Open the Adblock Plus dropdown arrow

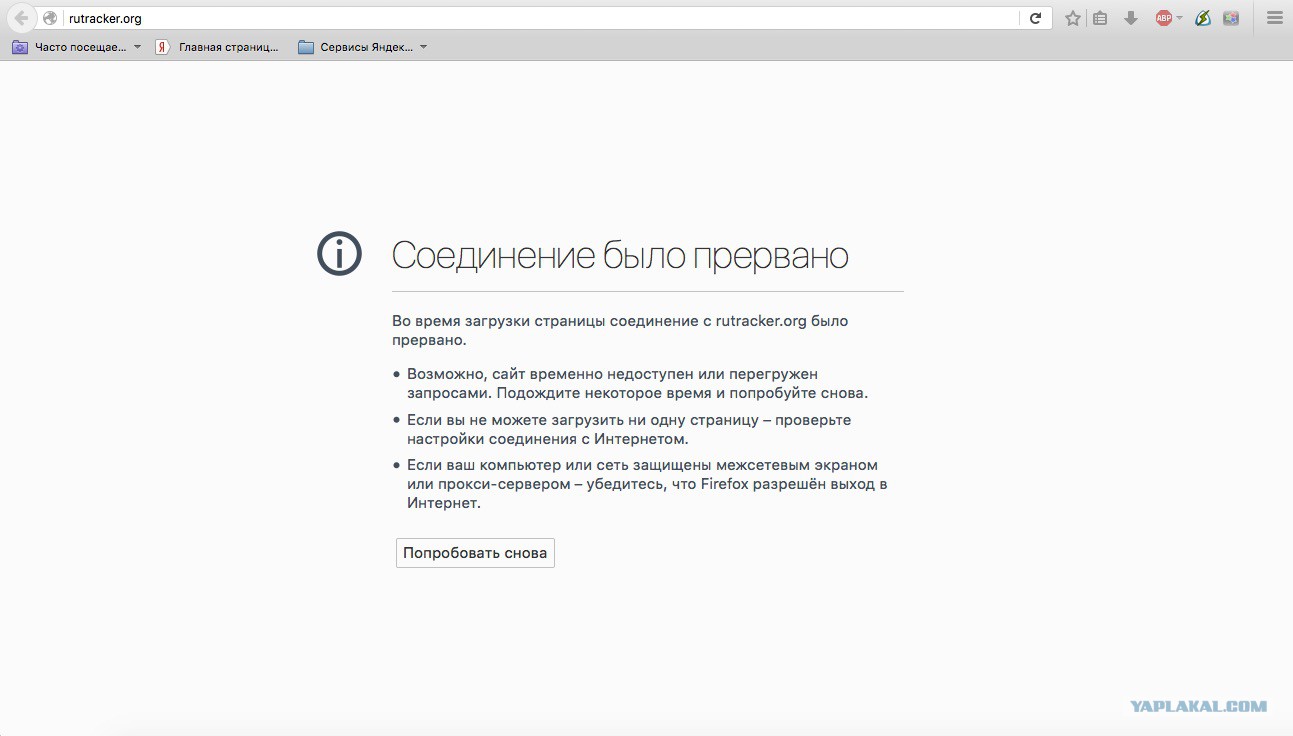[1179, 18]
